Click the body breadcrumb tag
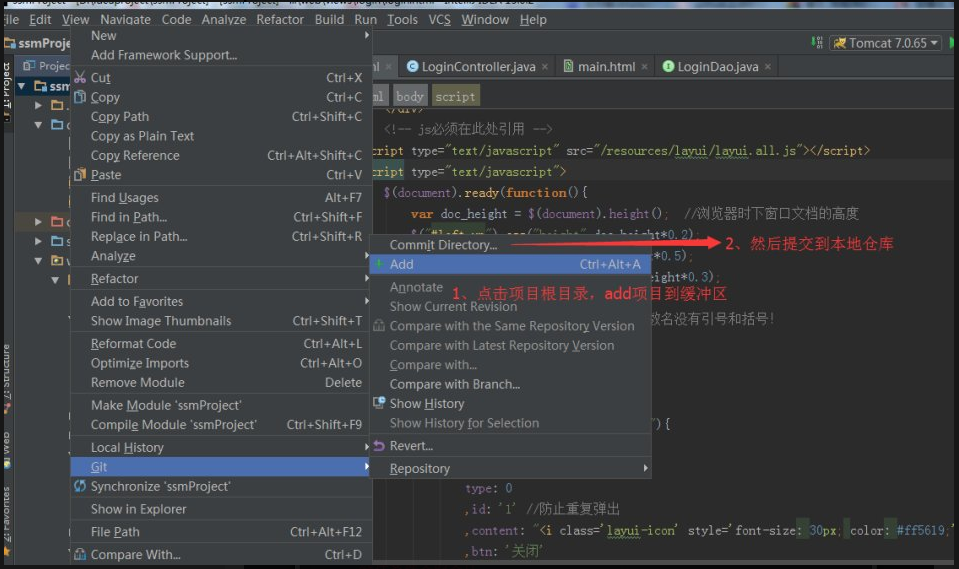 click(410, 97)
